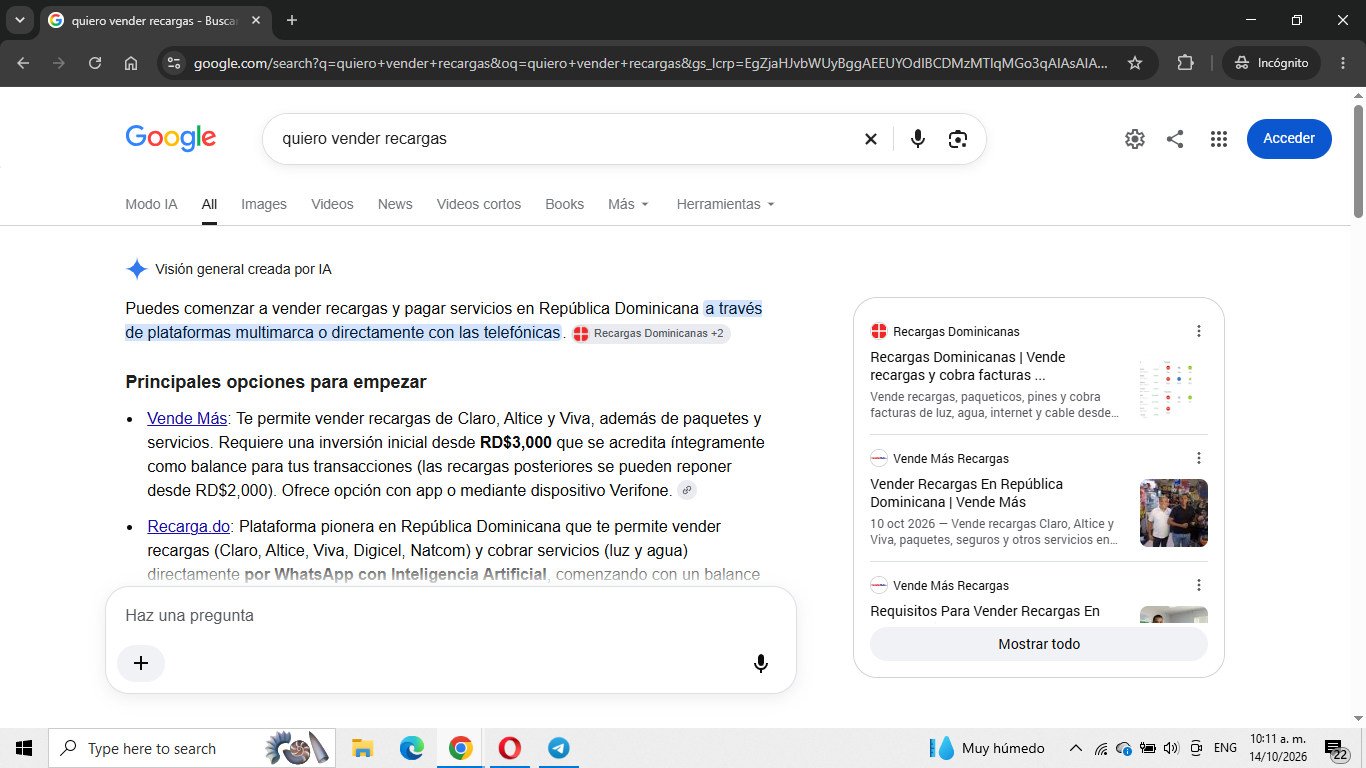View site information icon in address bar
Image resolution: width=1366 pixels, height=768 pixels.
point(174,63)
